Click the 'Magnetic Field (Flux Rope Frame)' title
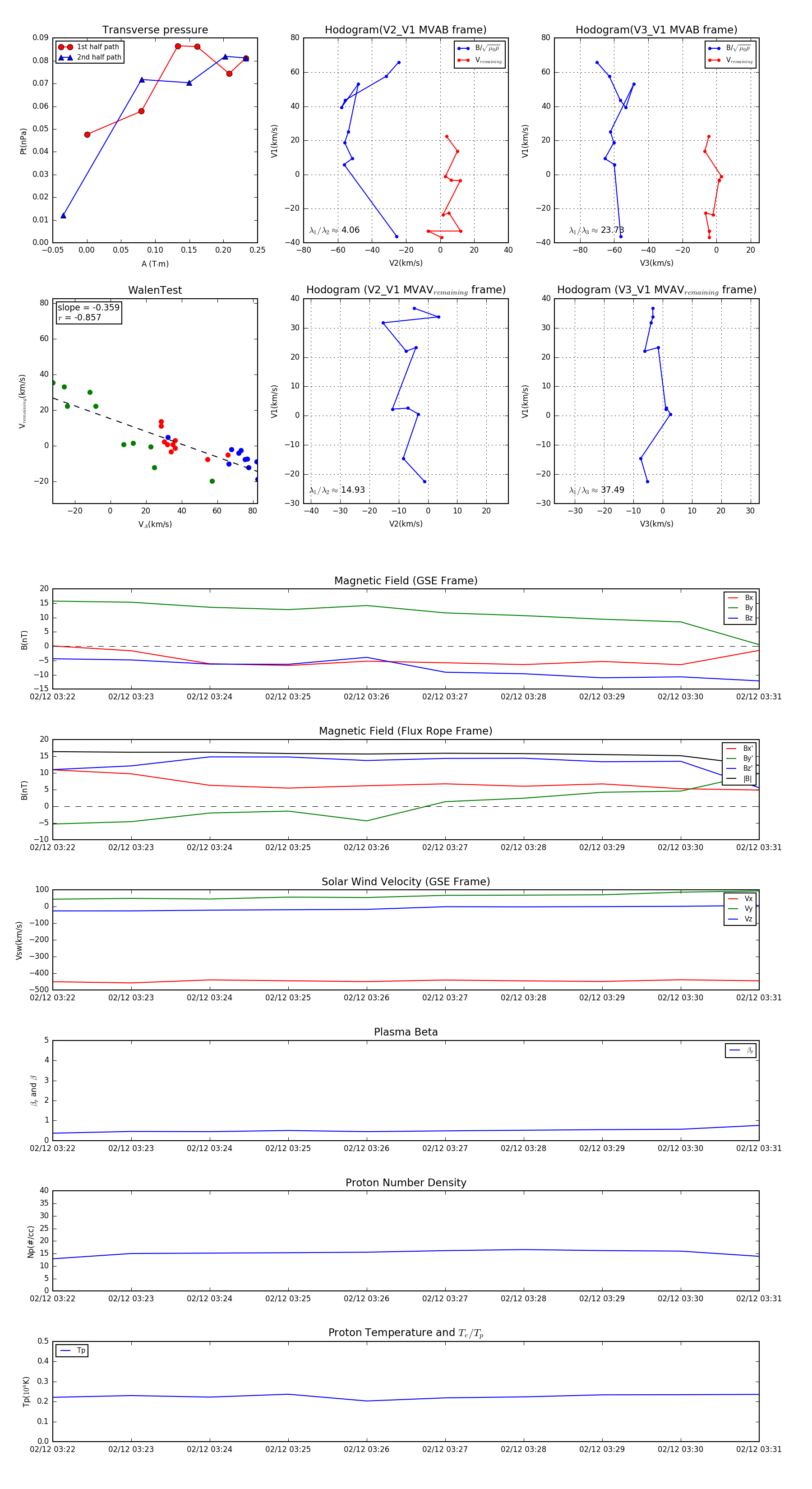The image size is (812, 1489). pos(406,731)
